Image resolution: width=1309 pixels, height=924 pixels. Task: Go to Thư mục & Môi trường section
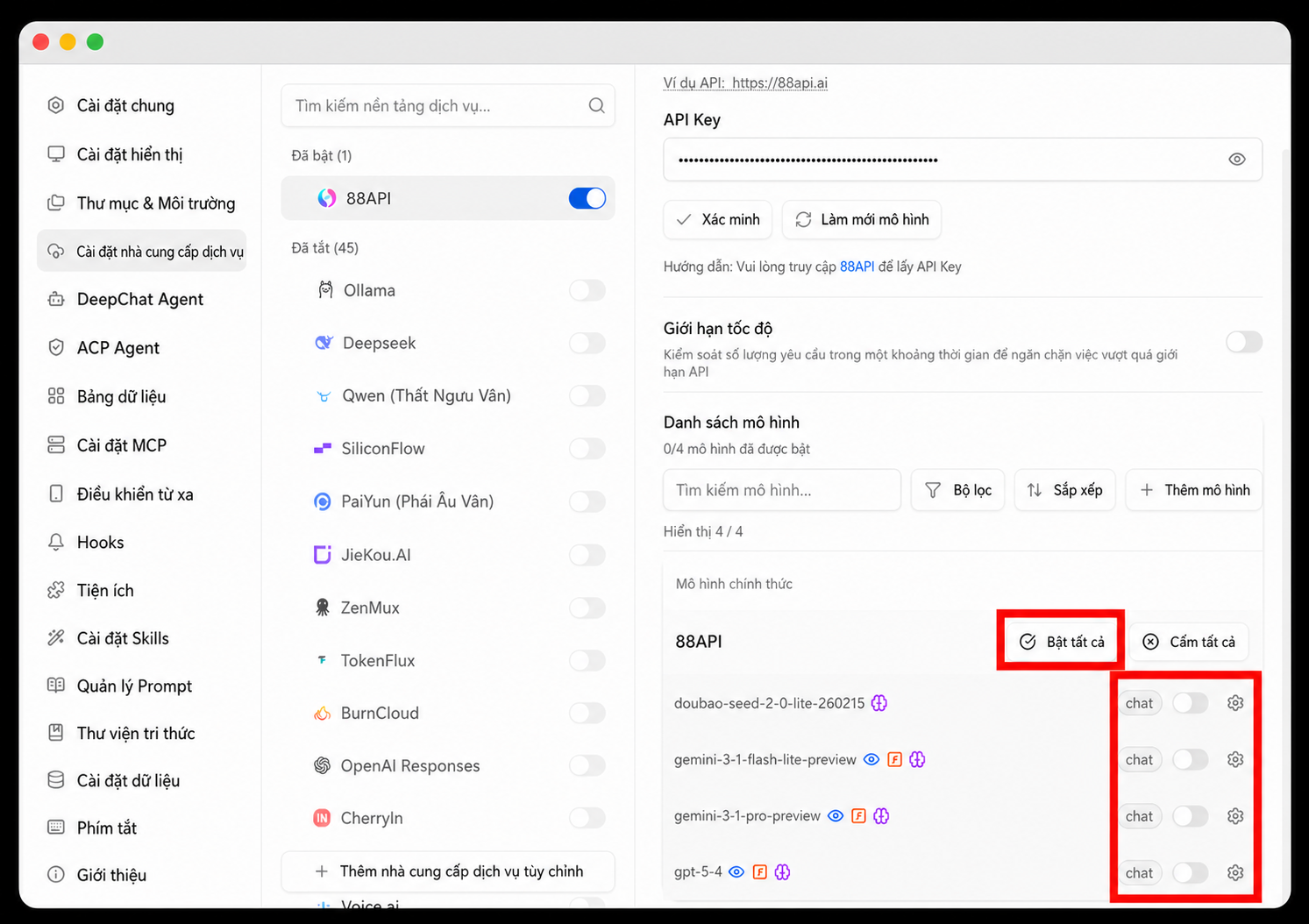[141, 203]
